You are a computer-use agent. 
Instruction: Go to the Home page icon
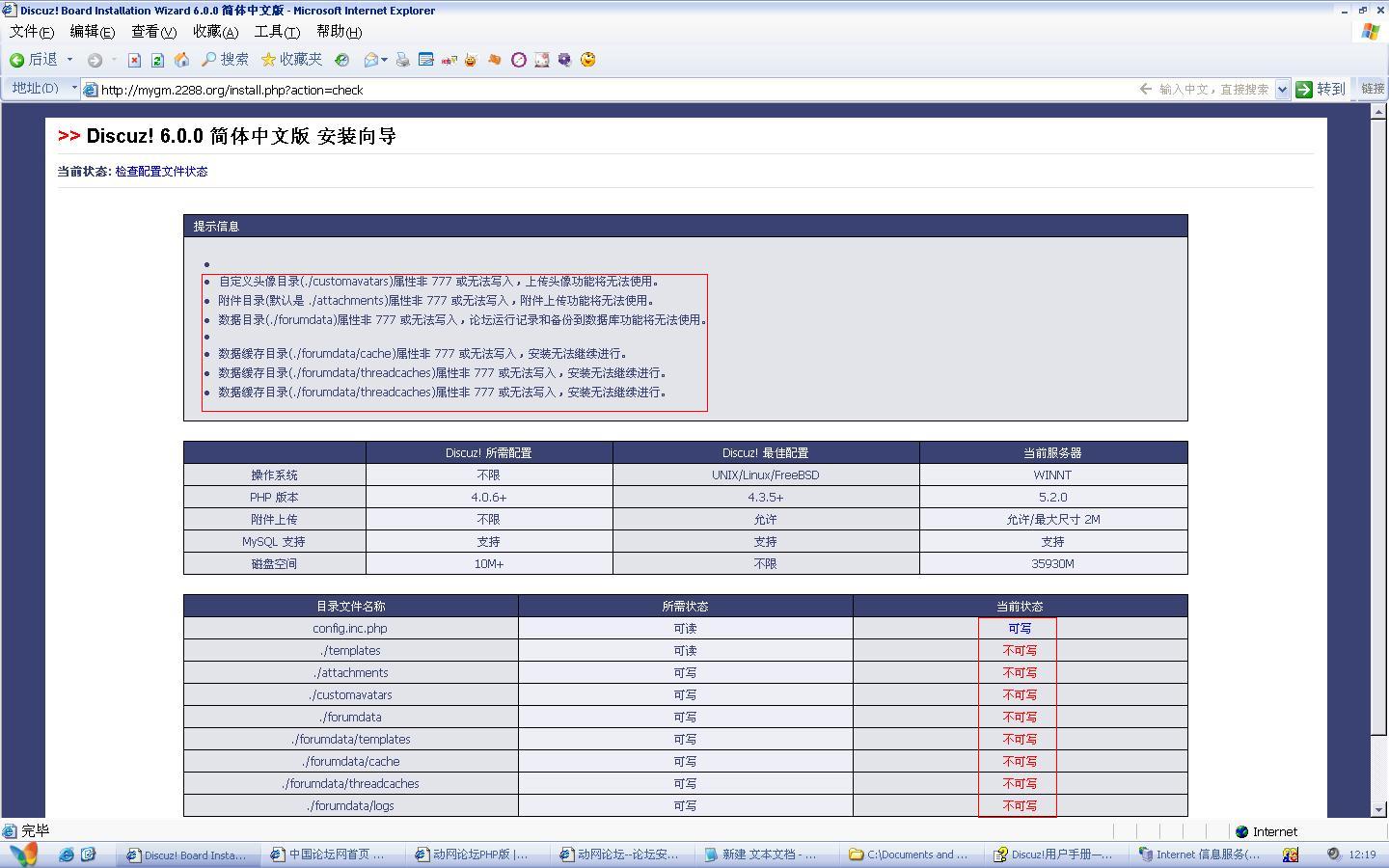pos(181,60)
